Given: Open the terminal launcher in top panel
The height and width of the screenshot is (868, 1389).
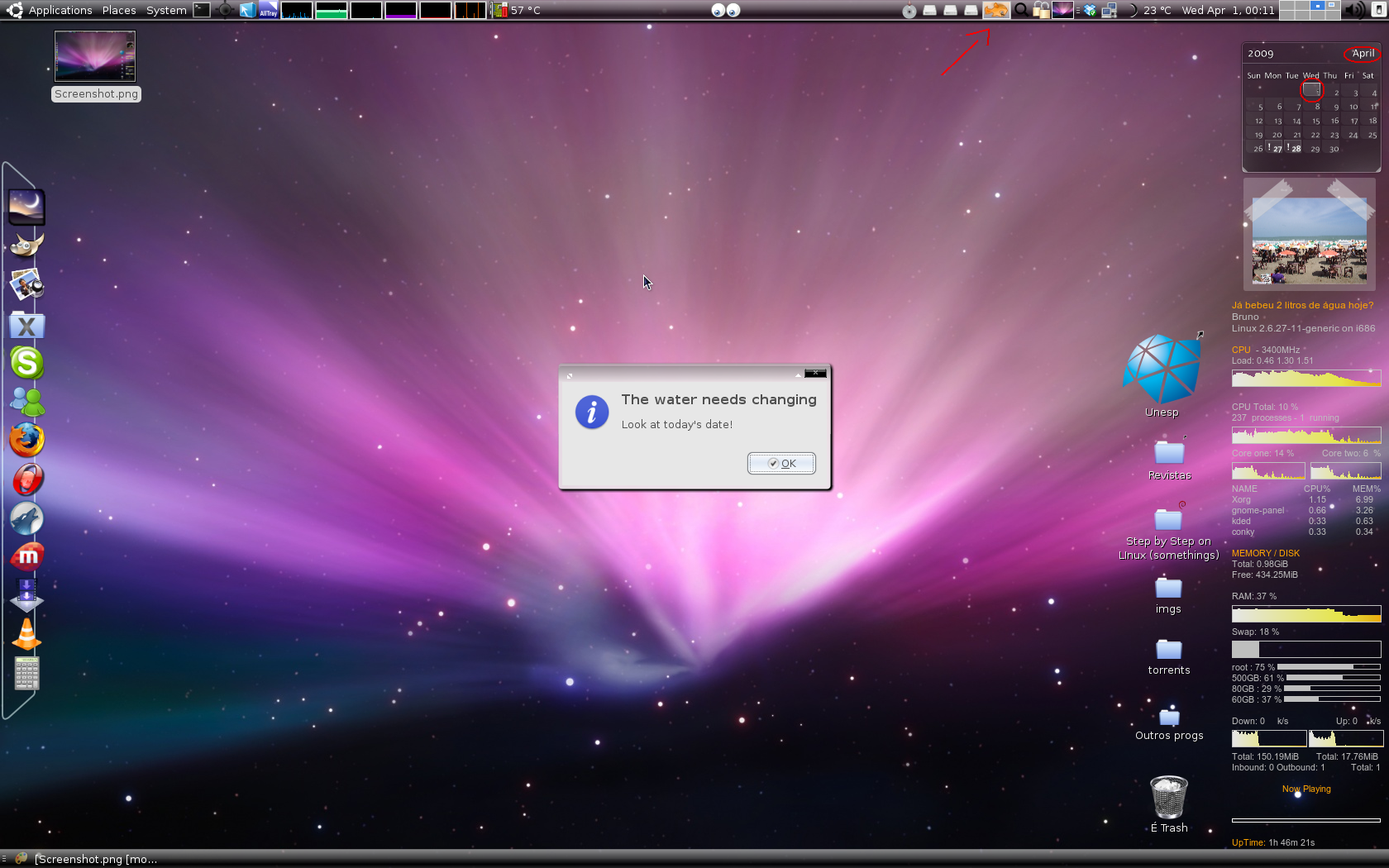Looking at the screenshot, I should pos(202,10).
